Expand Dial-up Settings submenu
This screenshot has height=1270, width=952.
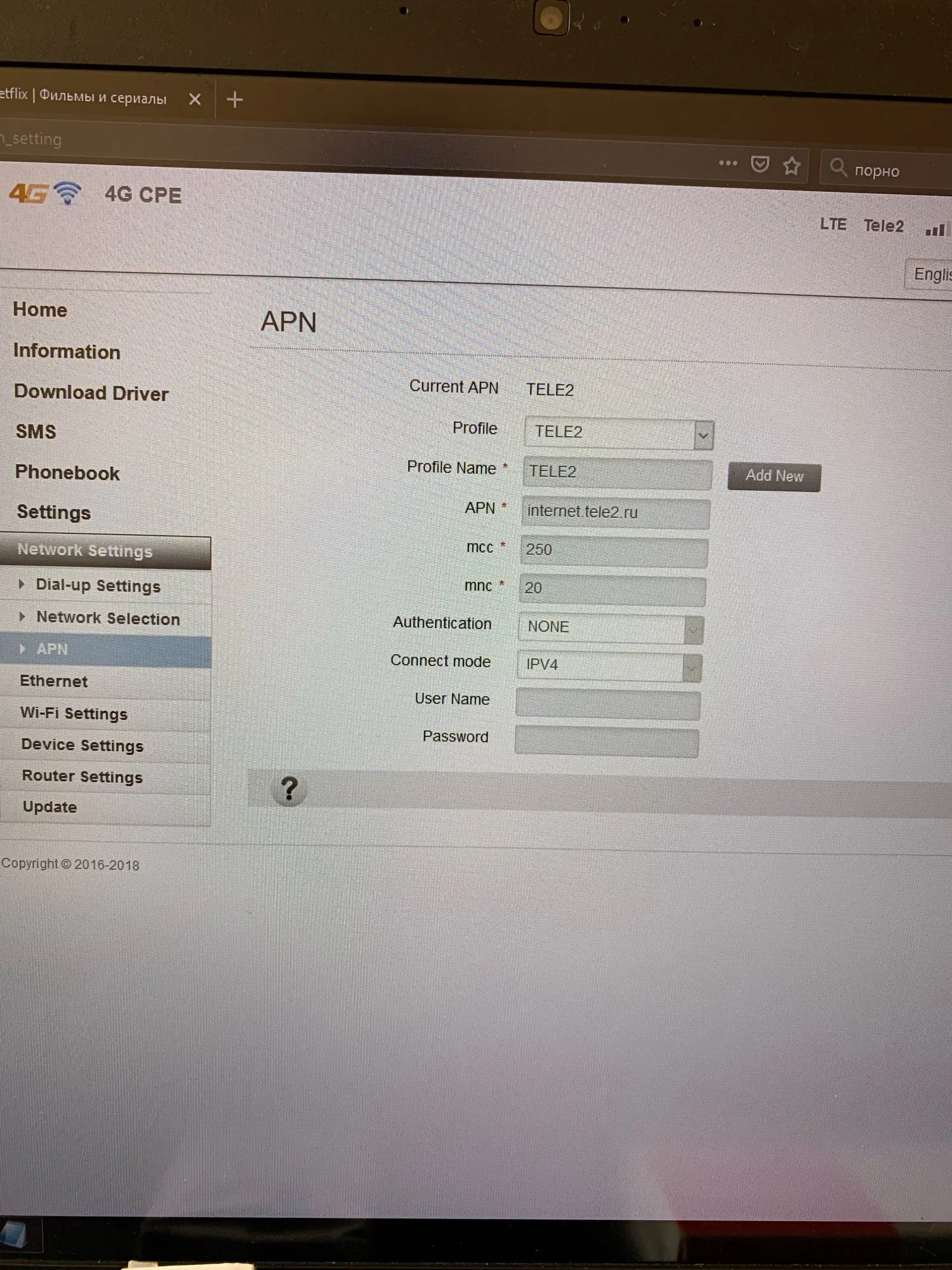[98, 585]
